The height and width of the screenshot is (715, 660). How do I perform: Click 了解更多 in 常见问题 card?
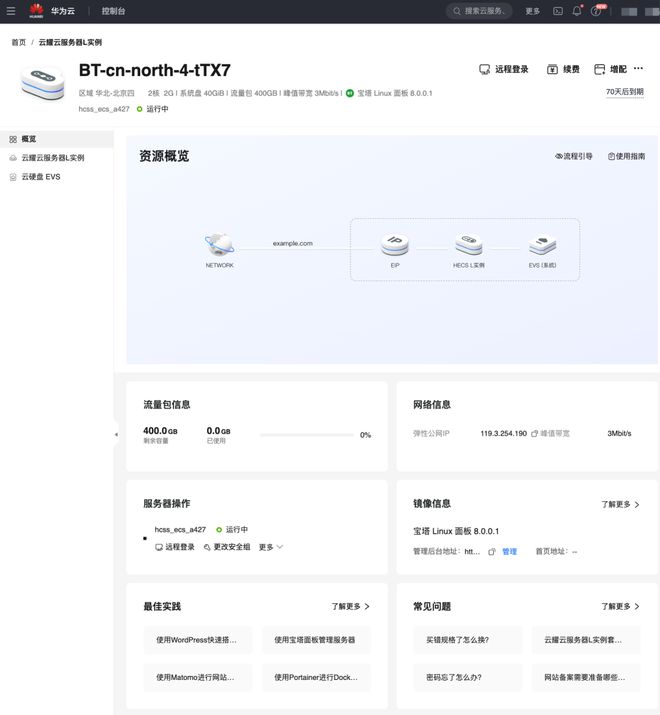pos(620,606)
